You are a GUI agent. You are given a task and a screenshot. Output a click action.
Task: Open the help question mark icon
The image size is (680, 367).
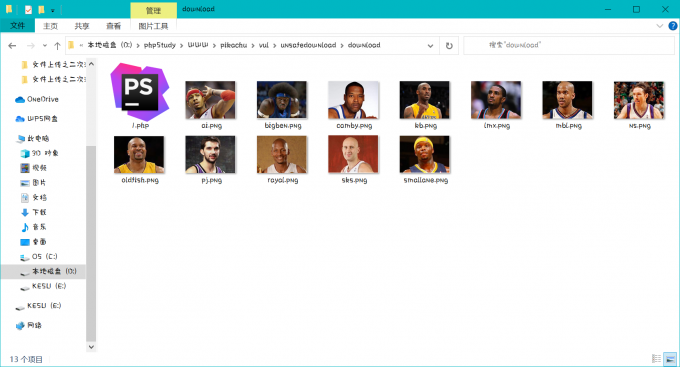pyautogui.click(x=673, y=26)
